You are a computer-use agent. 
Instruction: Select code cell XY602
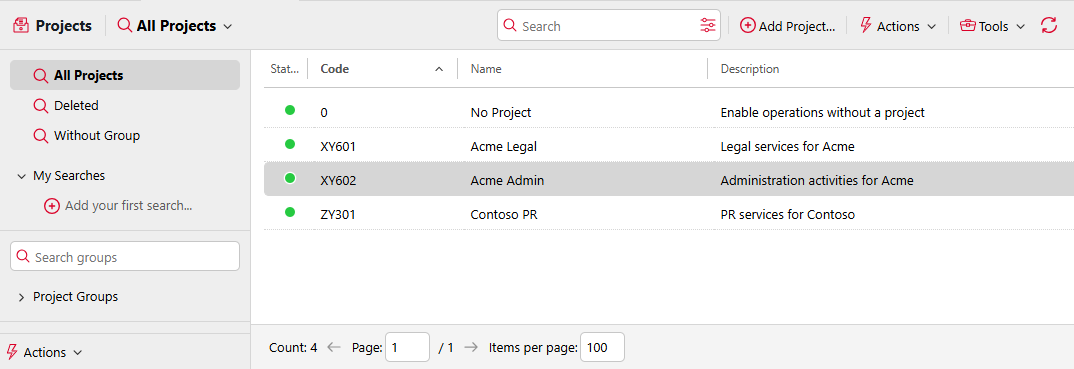pyautogui.click(x=338, y=181)
